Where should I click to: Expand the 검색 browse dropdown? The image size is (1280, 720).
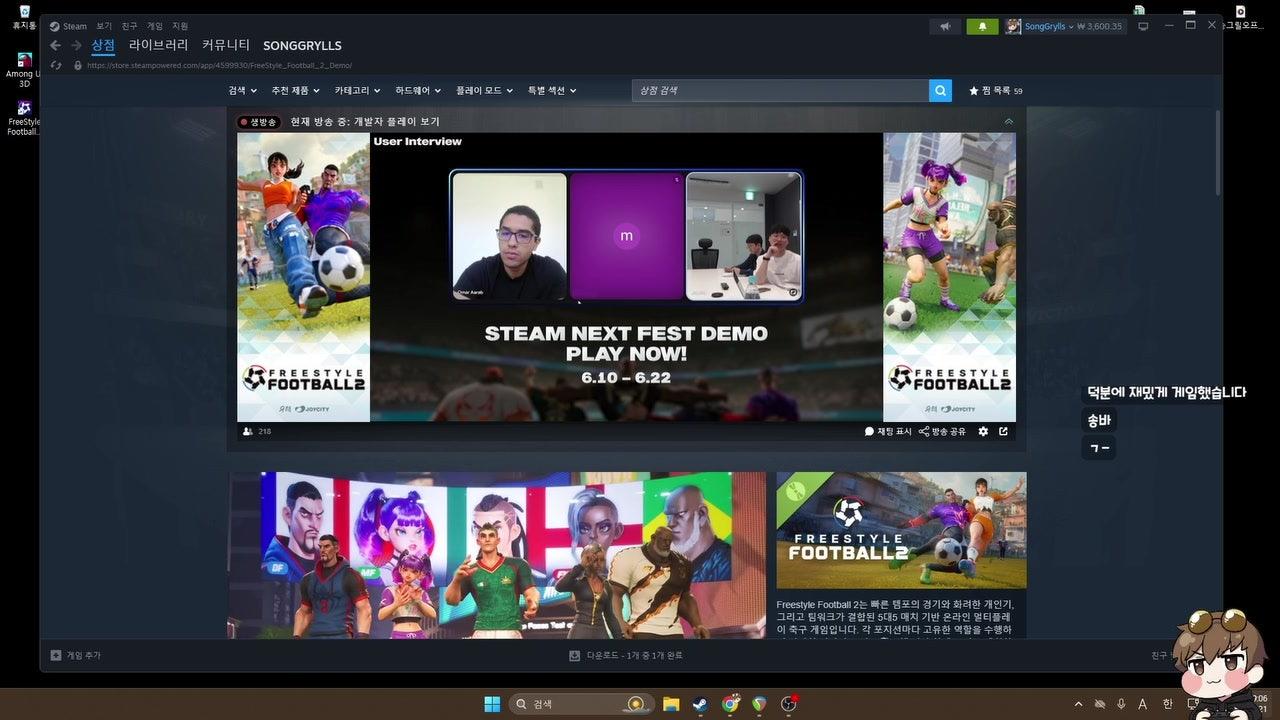click(242, 91)
